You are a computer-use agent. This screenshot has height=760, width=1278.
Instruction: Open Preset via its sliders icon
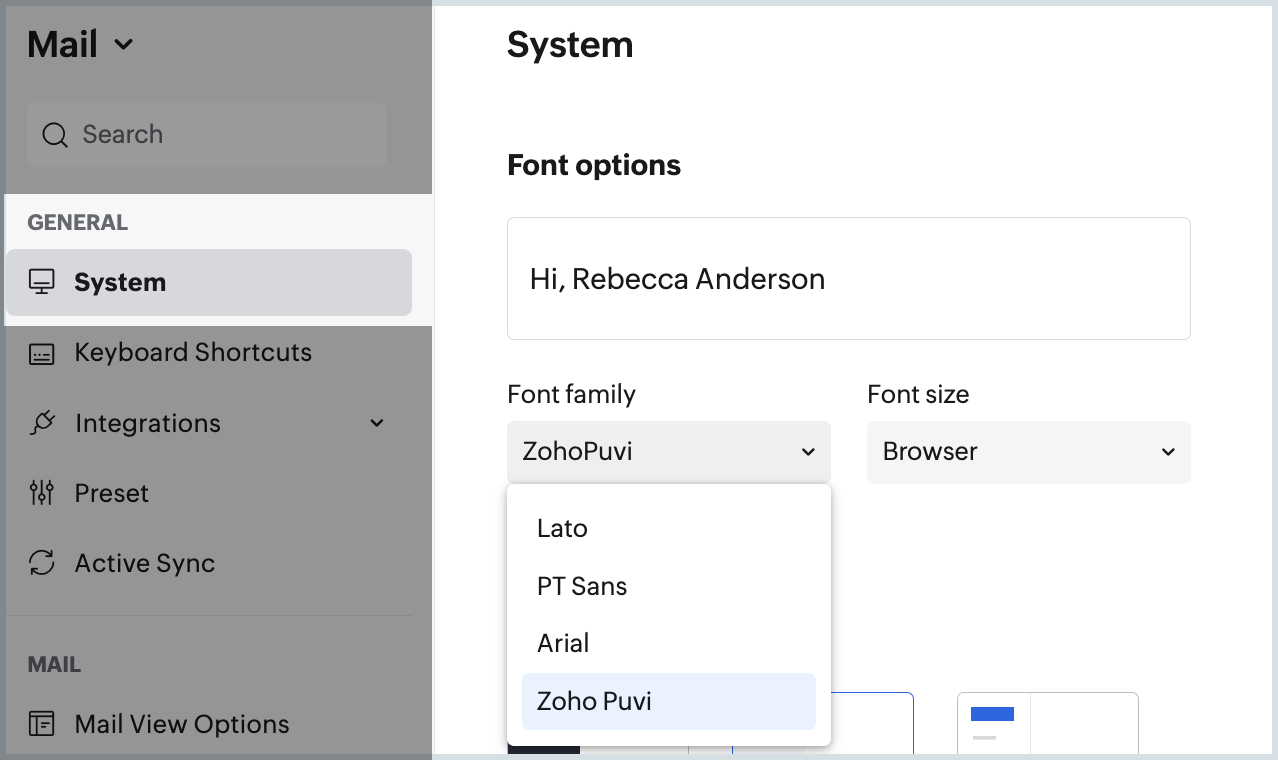[x=42, y=492]
